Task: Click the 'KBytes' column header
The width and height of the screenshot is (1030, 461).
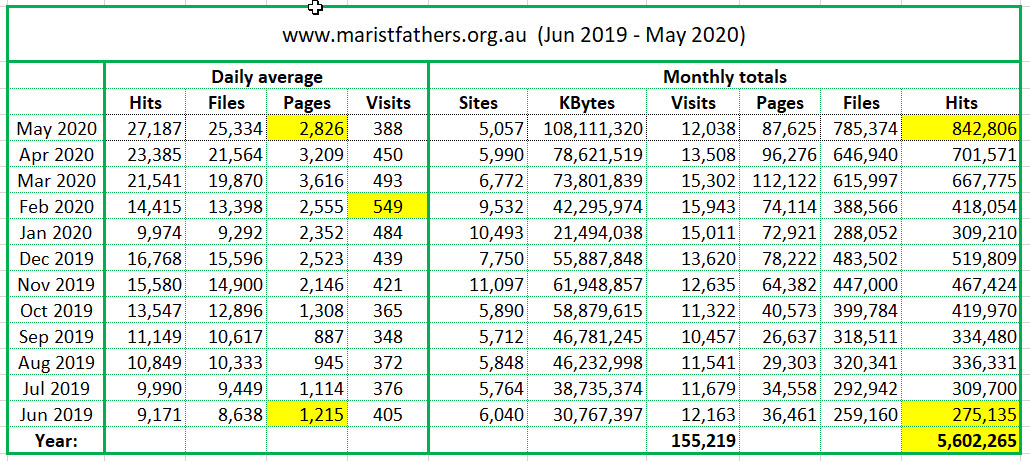Action: tap(587, 103)
